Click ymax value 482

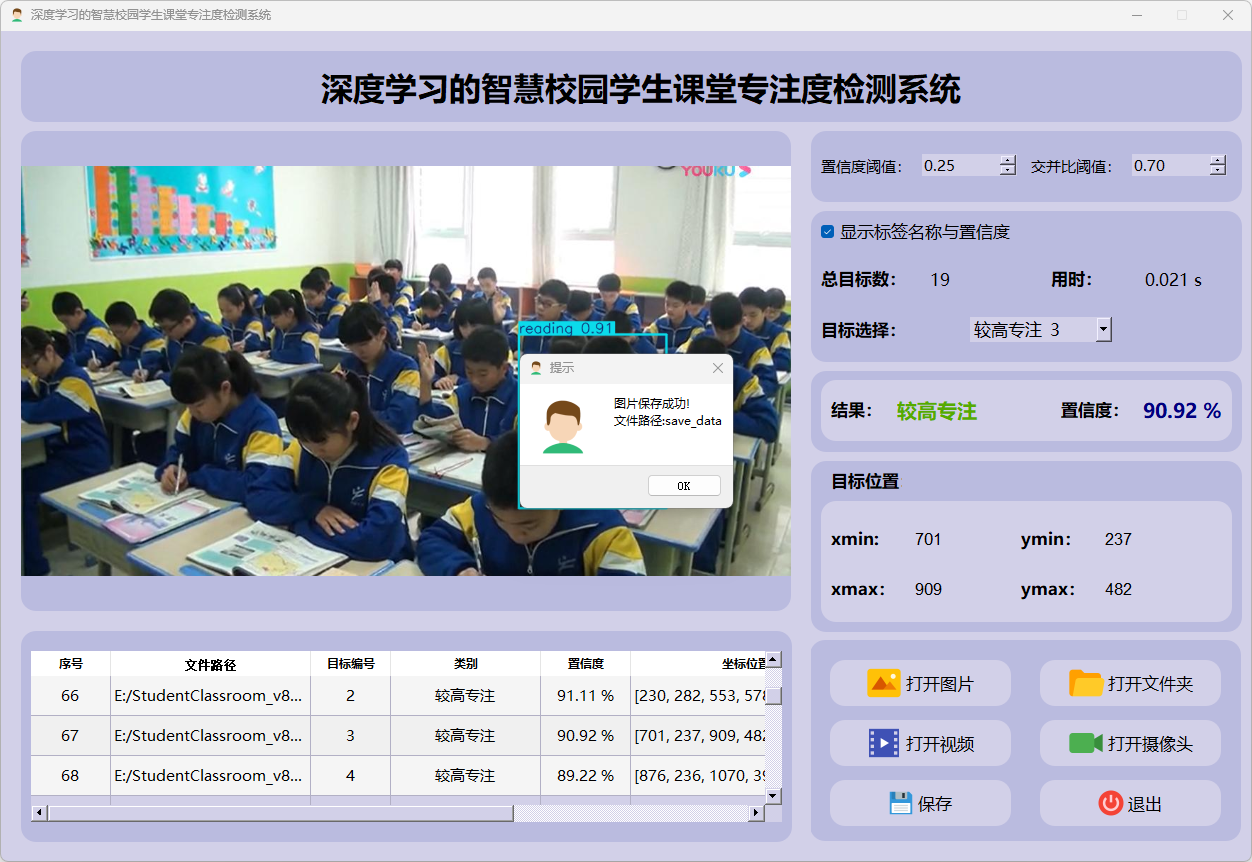[x=1118, y=590]
